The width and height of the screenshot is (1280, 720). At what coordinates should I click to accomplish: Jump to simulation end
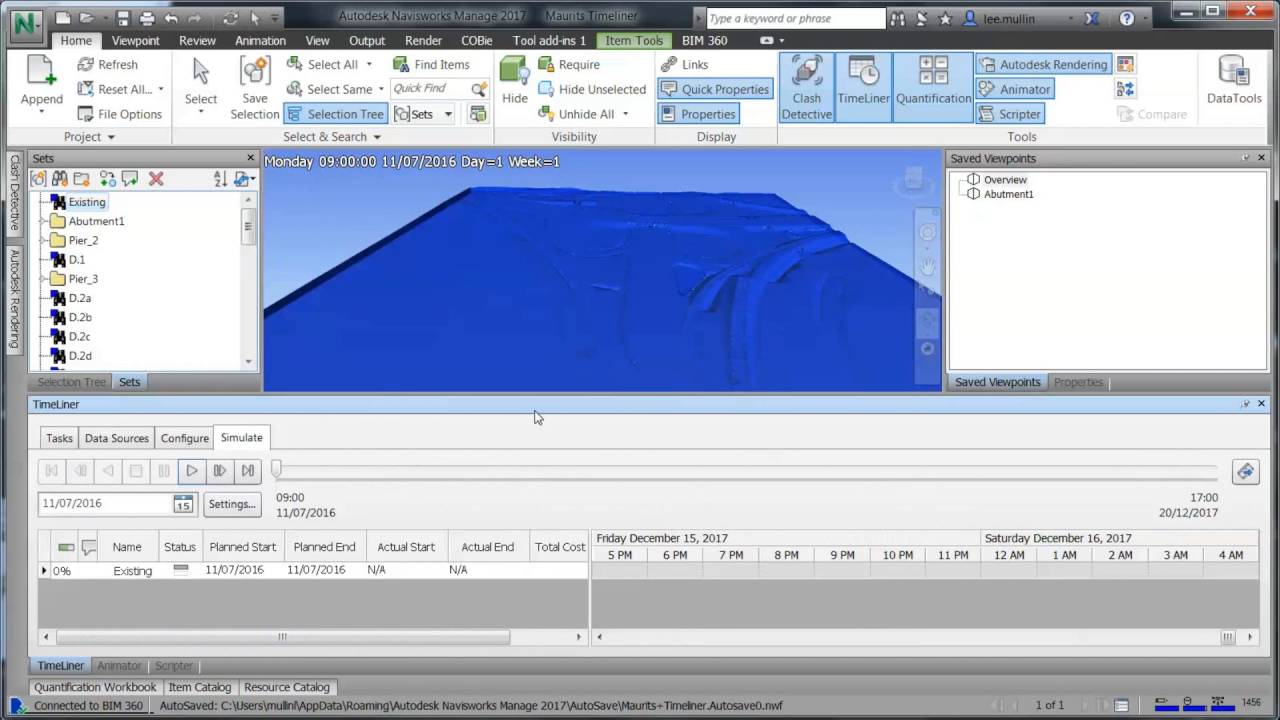(x=248, y=470)
